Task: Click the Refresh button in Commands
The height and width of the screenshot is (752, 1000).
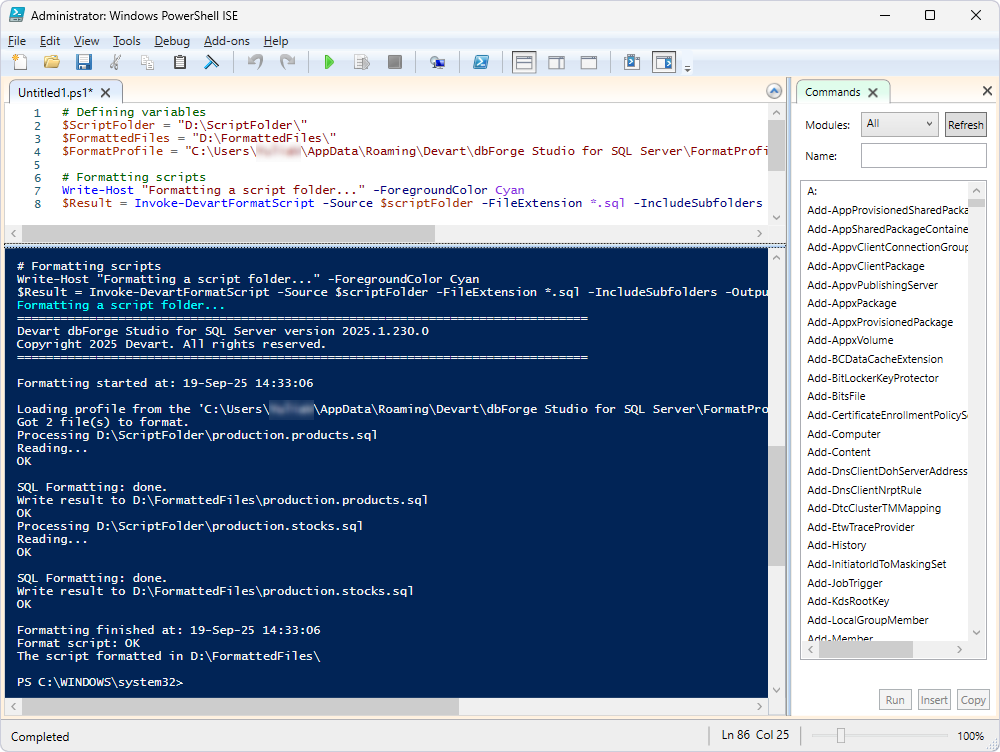Action: point(965,125)
